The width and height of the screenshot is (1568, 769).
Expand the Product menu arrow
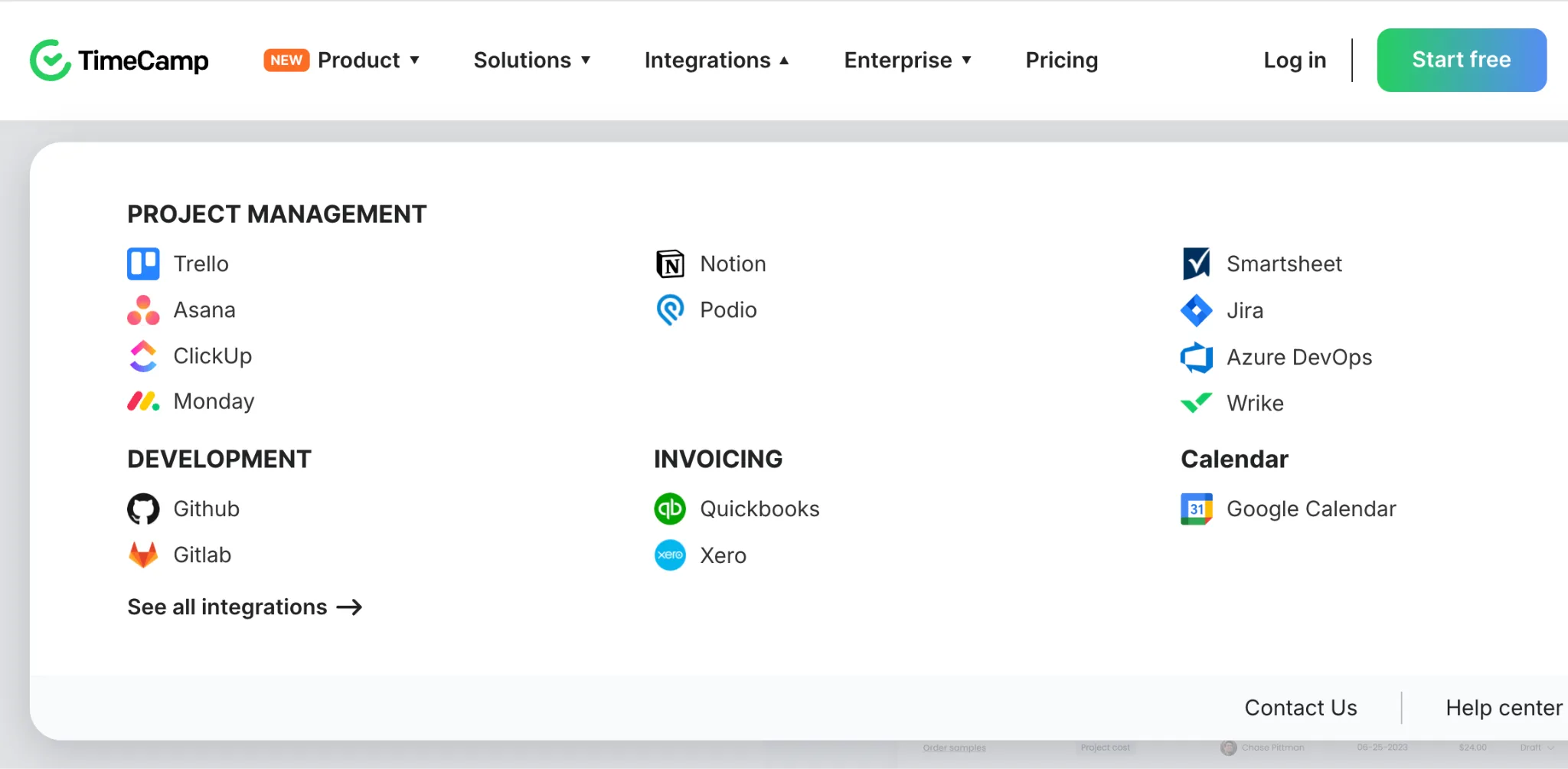pos(415,61)
